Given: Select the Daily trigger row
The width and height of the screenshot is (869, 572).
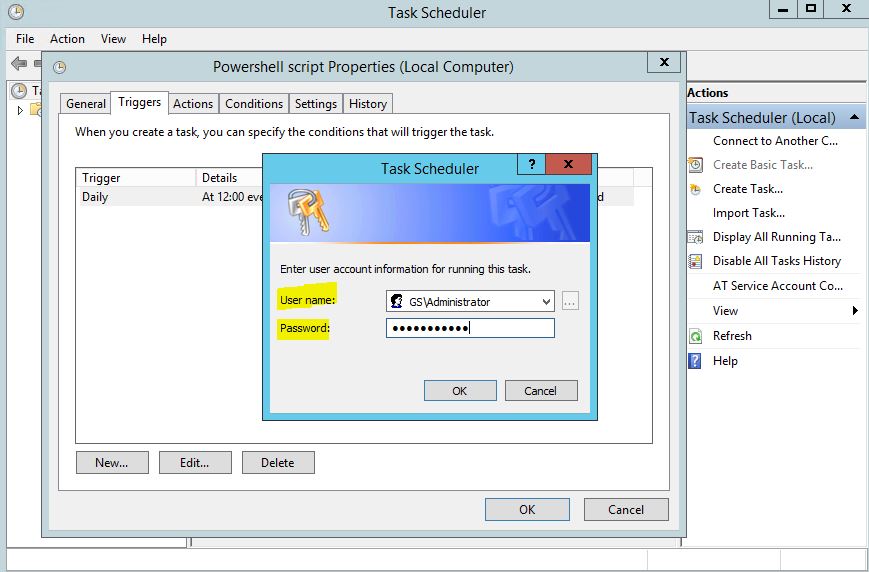Looking at the screenshot, I should tap(355, 197).
